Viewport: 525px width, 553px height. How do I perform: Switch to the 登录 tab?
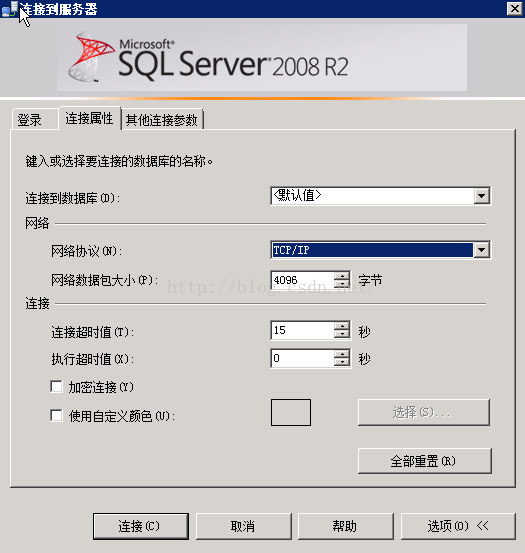pos(35,120)
